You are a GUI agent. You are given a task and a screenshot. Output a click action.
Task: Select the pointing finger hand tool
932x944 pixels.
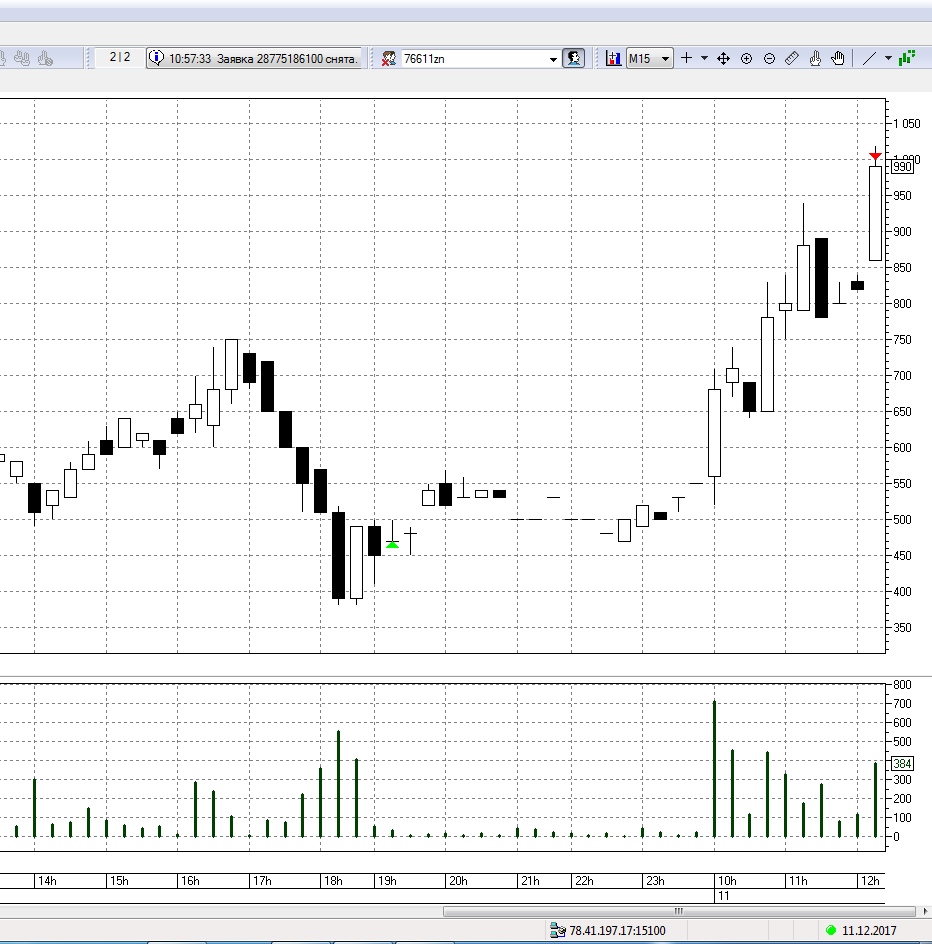tap(815, 58)
